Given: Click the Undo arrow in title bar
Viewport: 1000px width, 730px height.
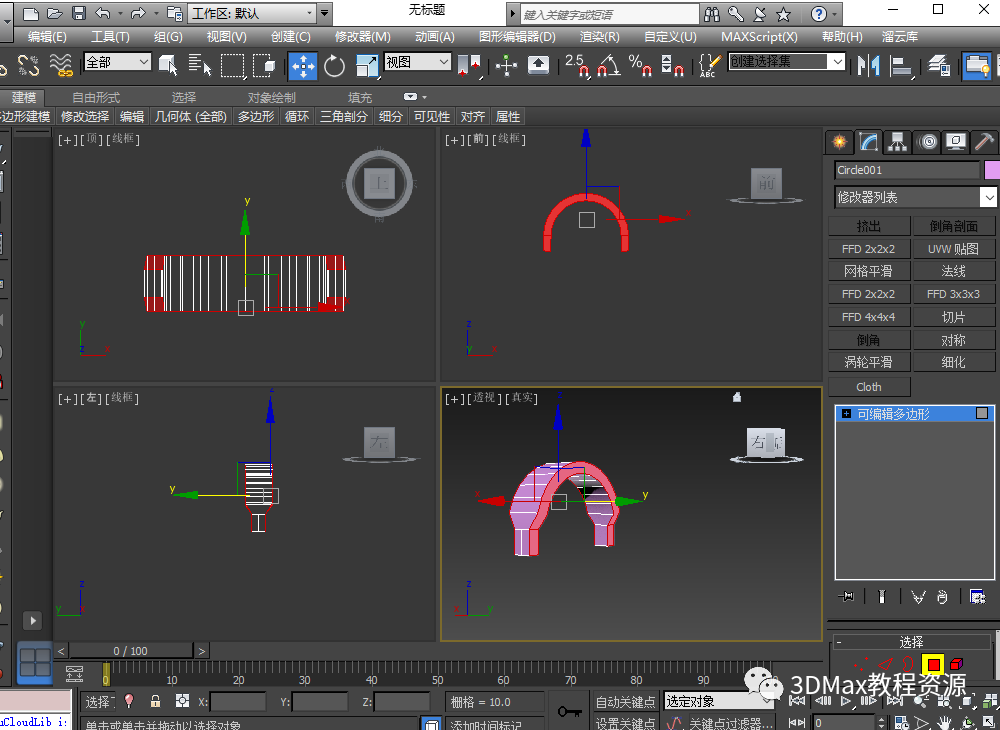Looking at the screenshot, I should coord(102,13).
